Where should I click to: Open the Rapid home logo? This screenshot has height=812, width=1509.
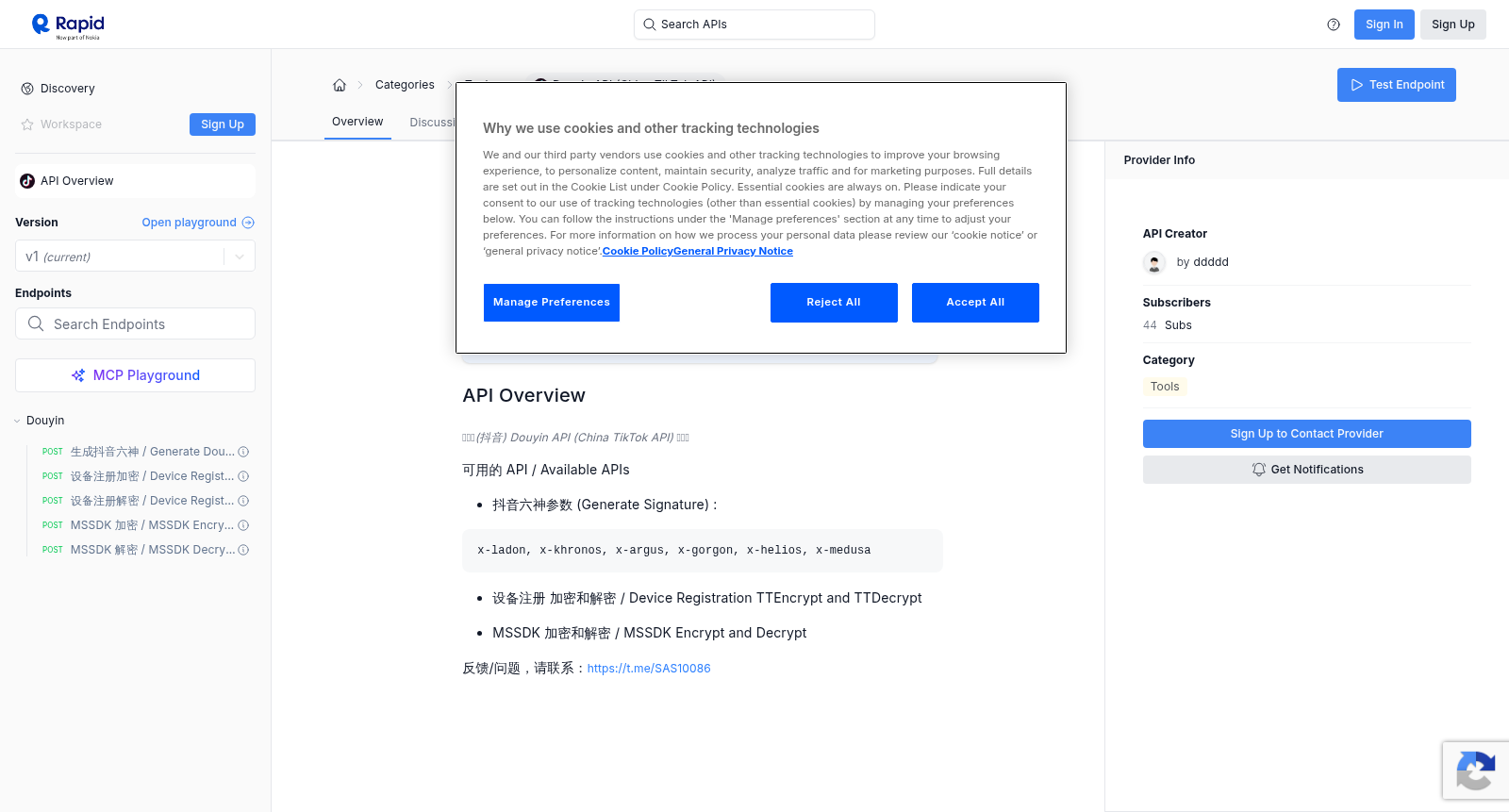[68, 25]
